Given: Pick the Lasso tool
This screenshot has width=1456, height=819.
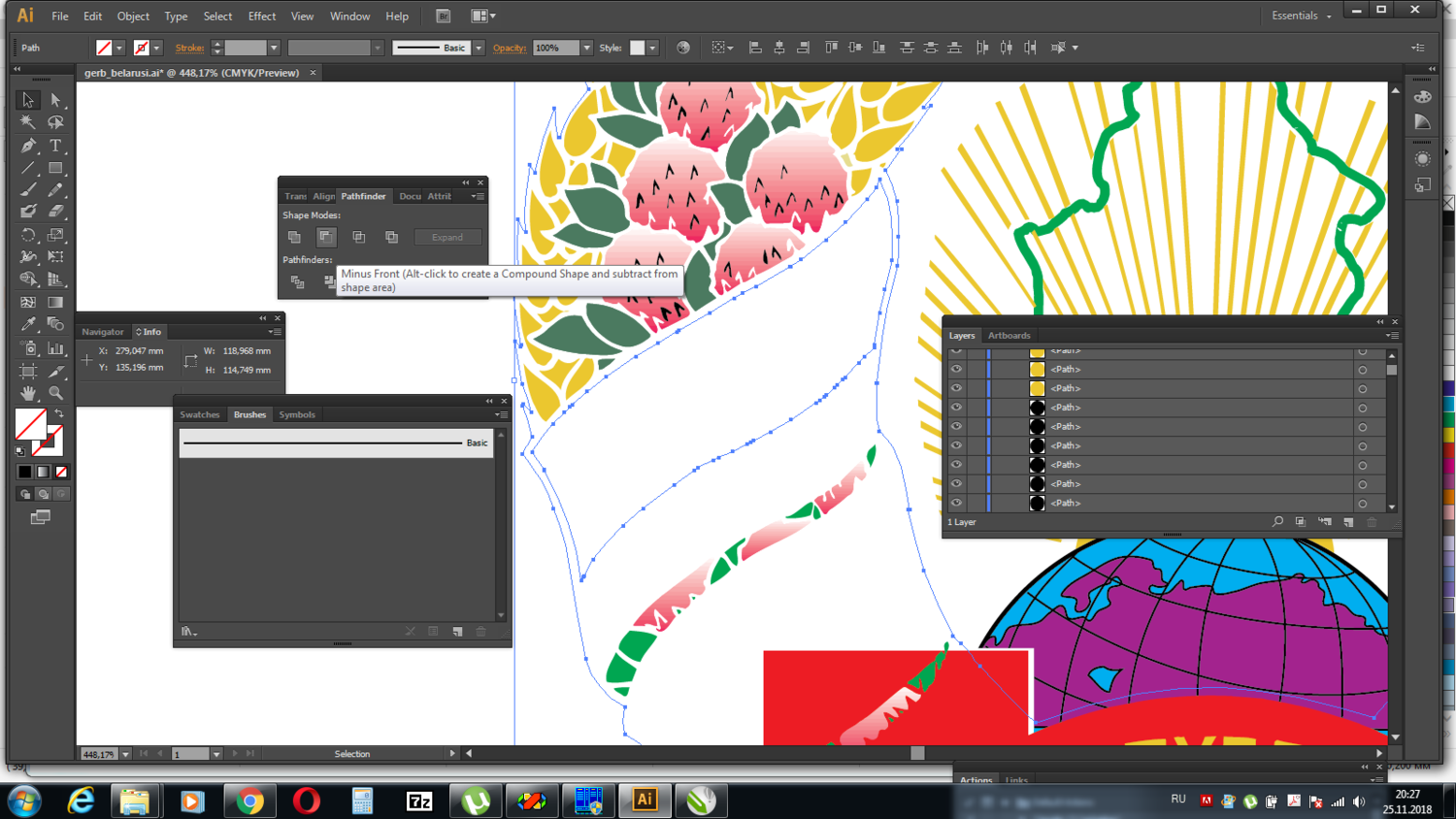Looking at the screenshot, I should pos(55,123).
